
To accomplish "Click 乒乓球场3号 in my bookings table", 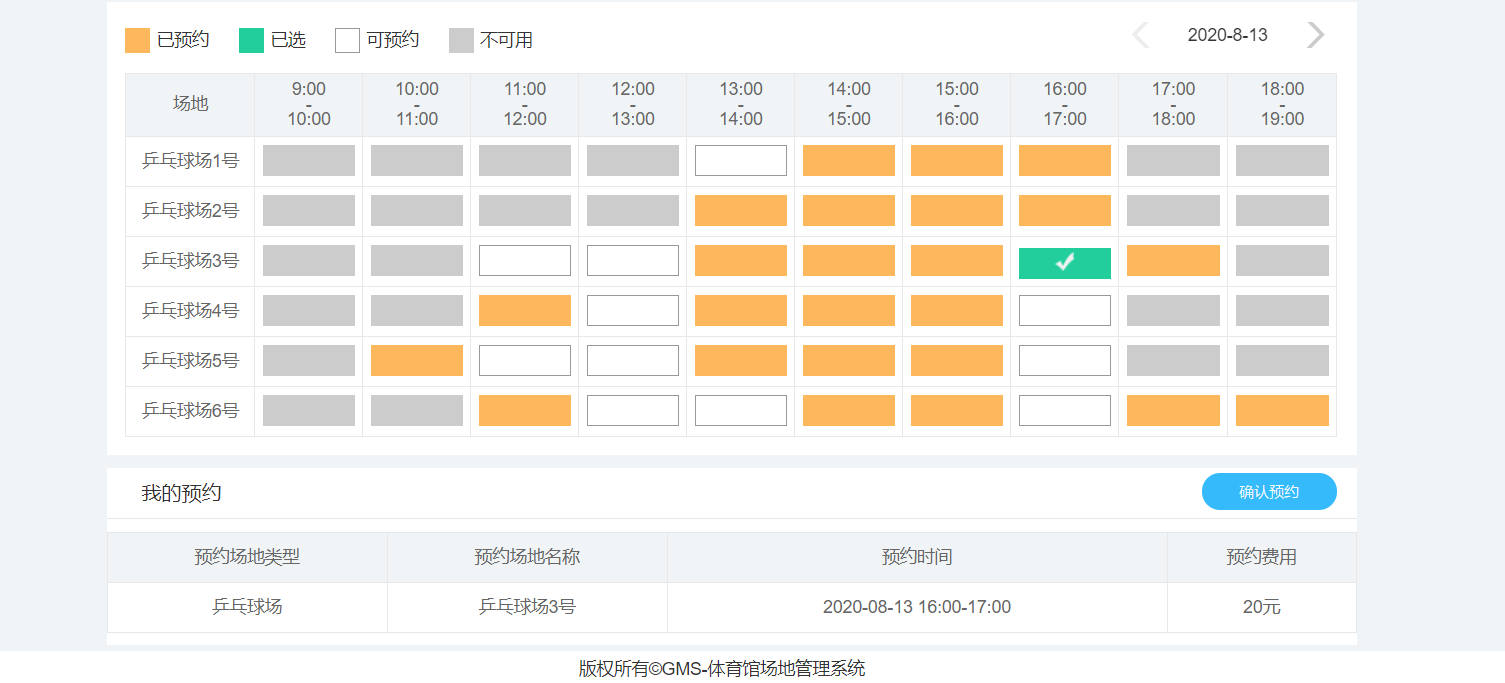I will [x=527, y=607].
